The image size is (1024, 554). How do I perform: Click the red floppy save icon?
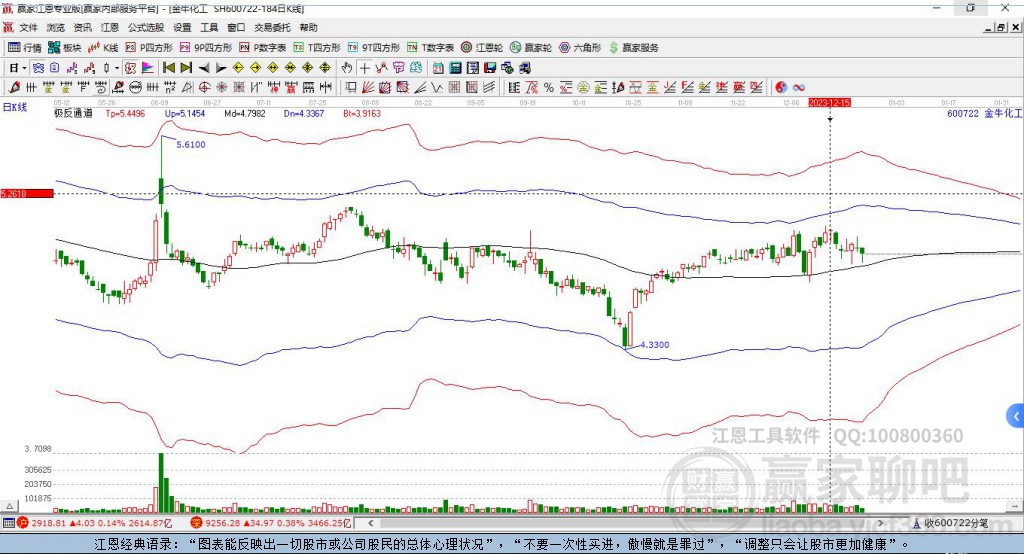point(490,68)
